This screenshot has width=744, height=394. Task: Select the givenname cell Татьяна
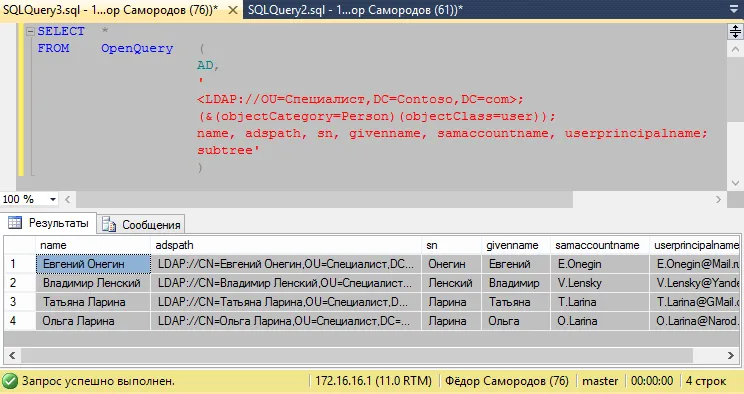pos(516,302)
